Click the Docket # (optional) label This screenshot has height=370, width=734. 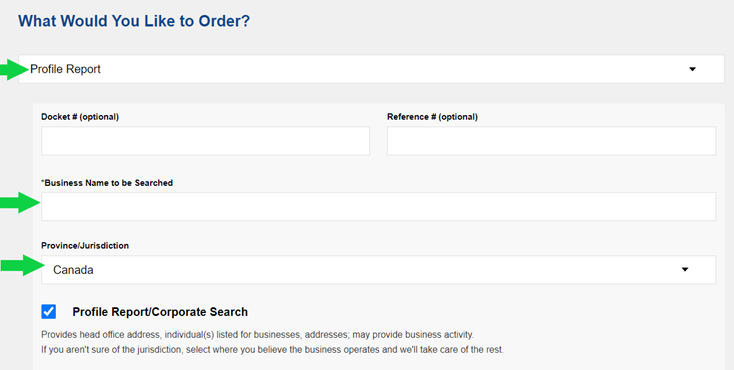80,117
